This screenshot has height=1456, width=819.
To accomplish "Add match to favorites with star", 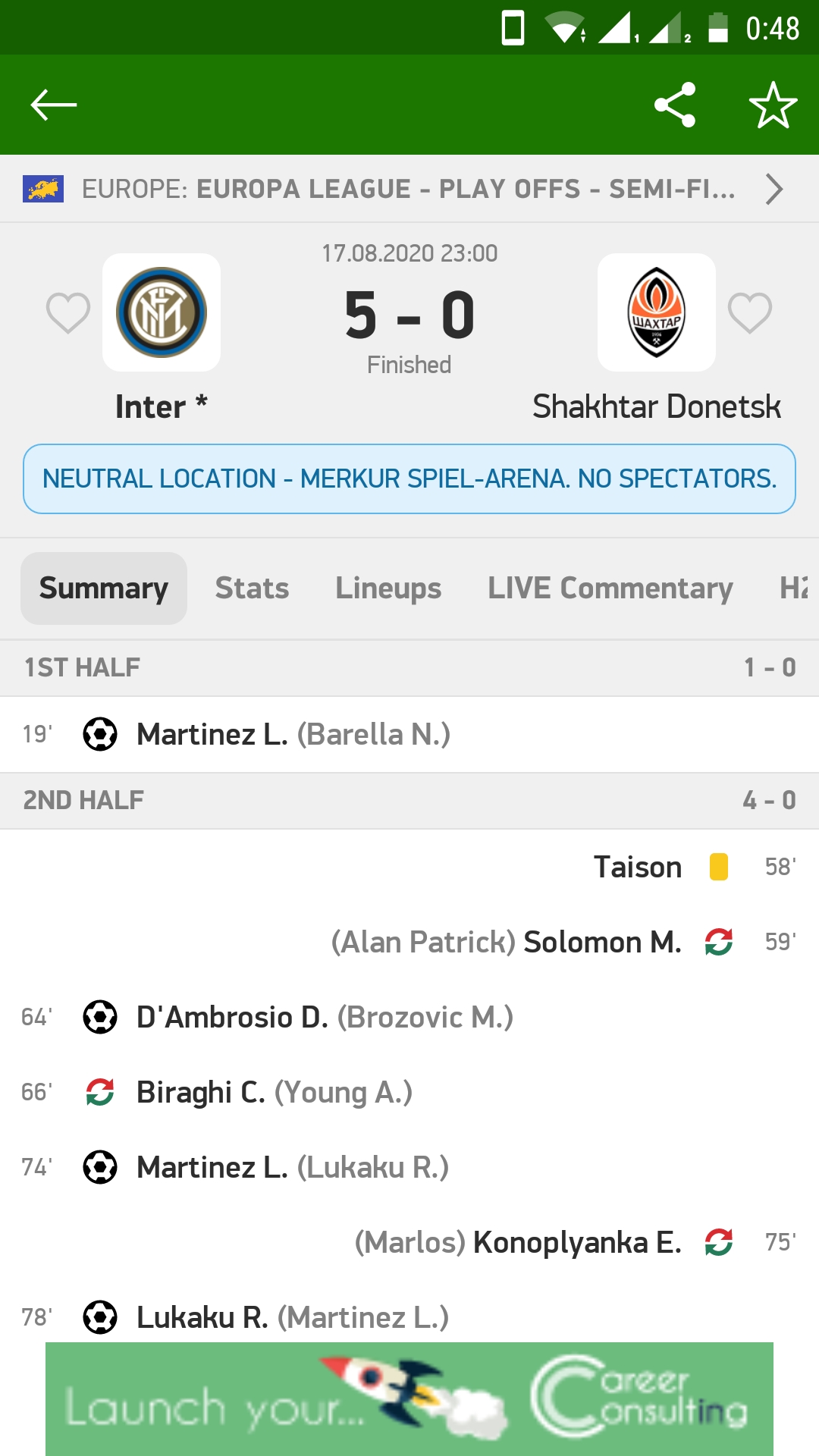I will pos(773,105).
